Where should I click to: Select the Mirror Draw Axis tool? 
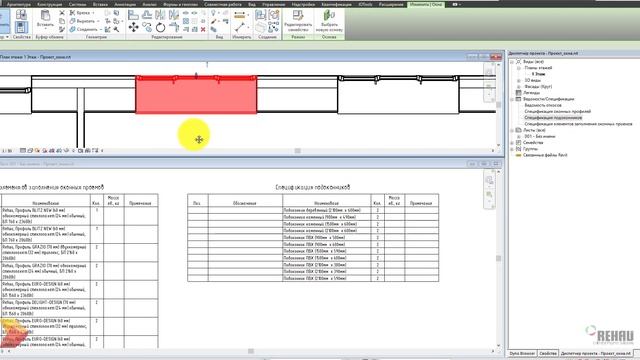(174, 15)
